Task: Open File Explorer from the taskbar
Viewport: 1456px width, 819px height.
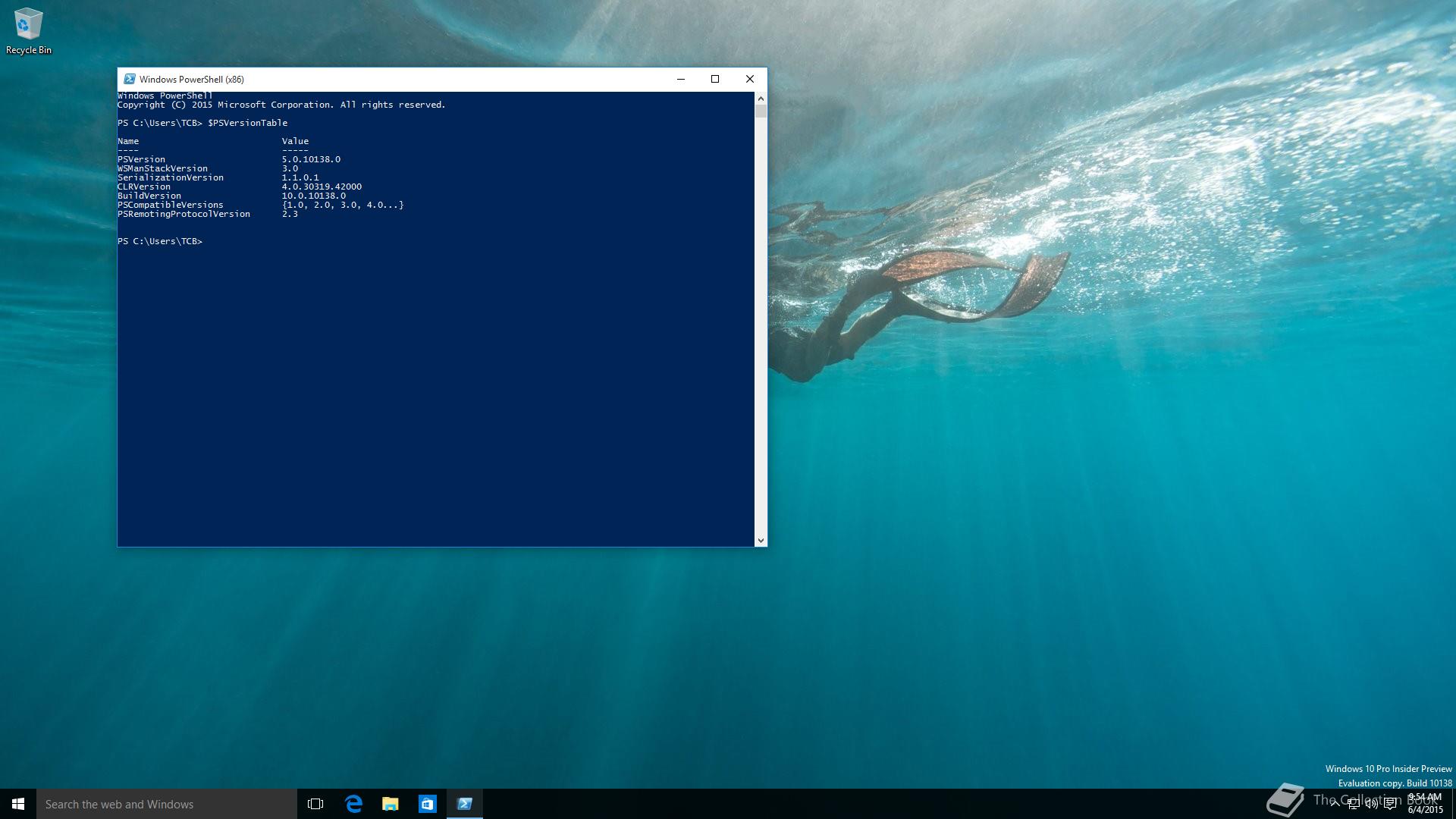Action: coord(391,804)
